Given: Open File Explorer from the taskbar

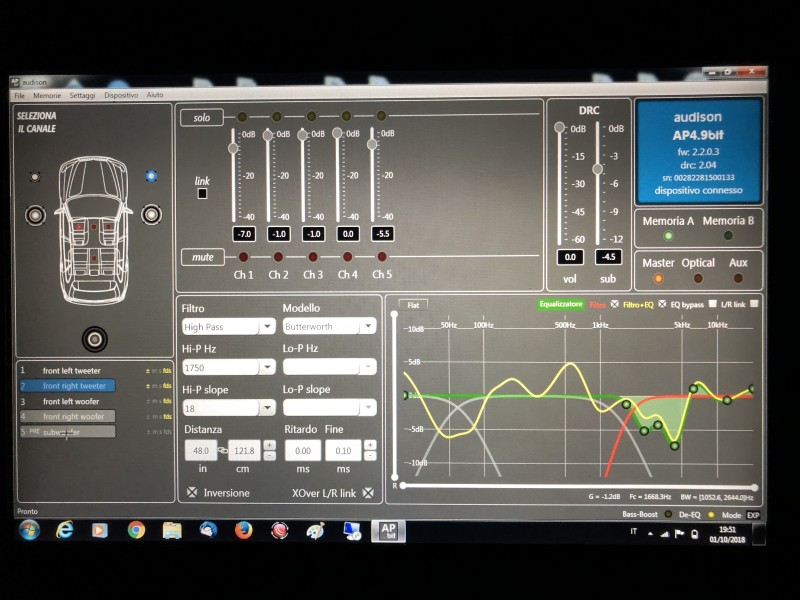Looking at the screenshot, I should 172,531.
